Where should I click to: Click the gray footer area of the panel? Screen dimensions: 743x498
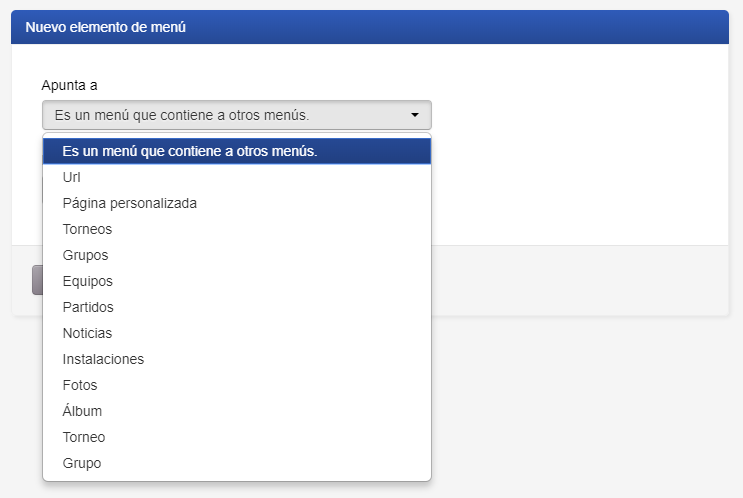coord(580,281)
